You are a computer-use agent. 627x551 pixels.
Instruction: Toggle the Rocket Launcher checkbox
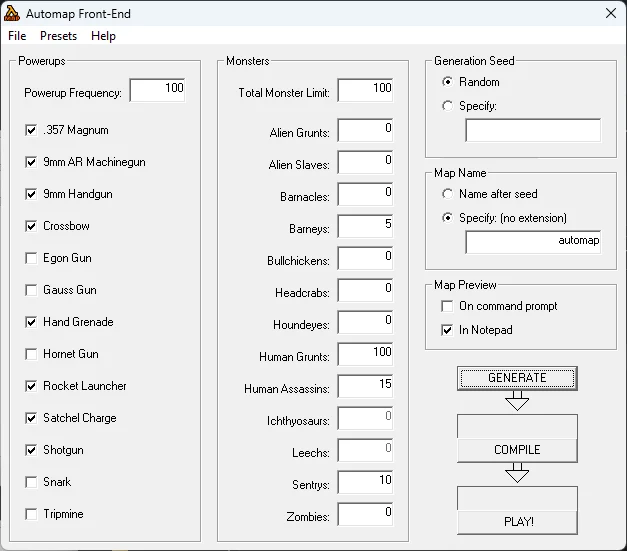[x=31, y=386]
